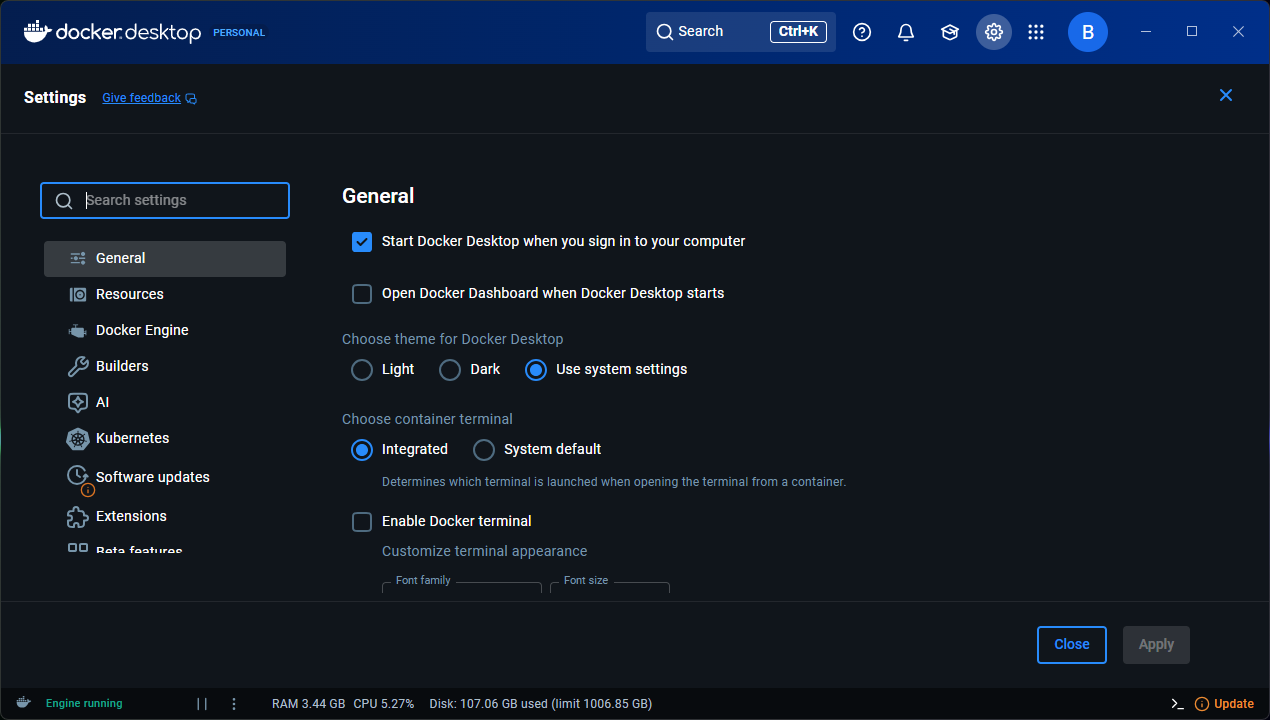Open the Learning center graduation cap icon

click(950, 32)
